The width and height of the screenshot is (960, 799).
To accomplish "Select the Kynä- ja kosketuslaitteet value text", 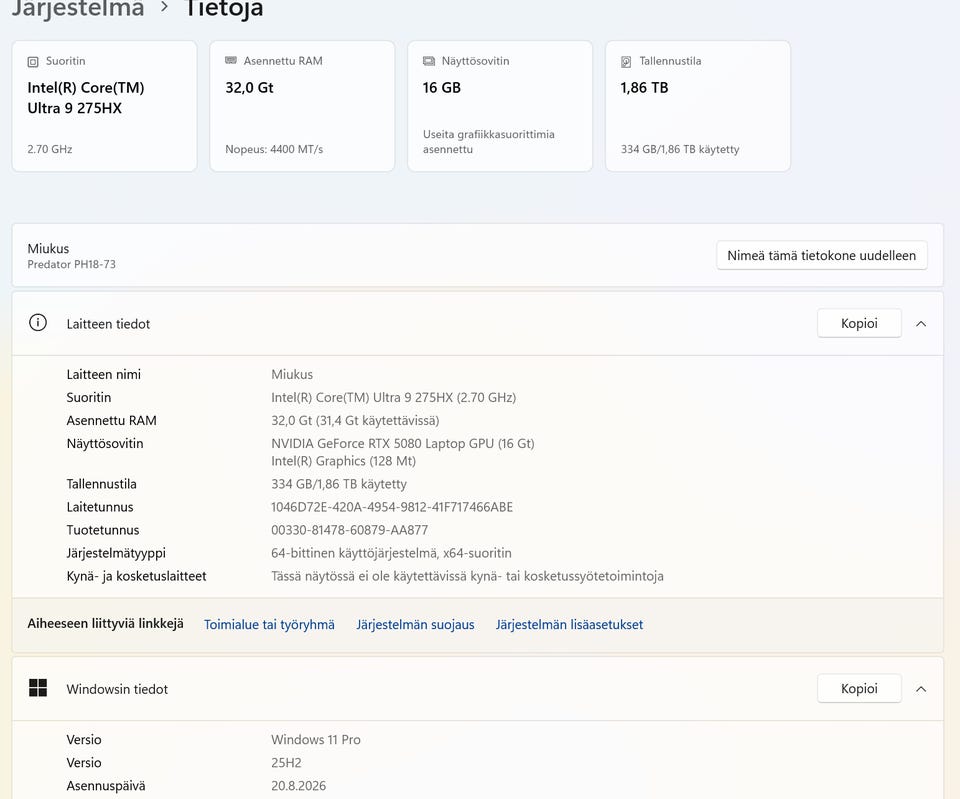I will click(467, 576).
